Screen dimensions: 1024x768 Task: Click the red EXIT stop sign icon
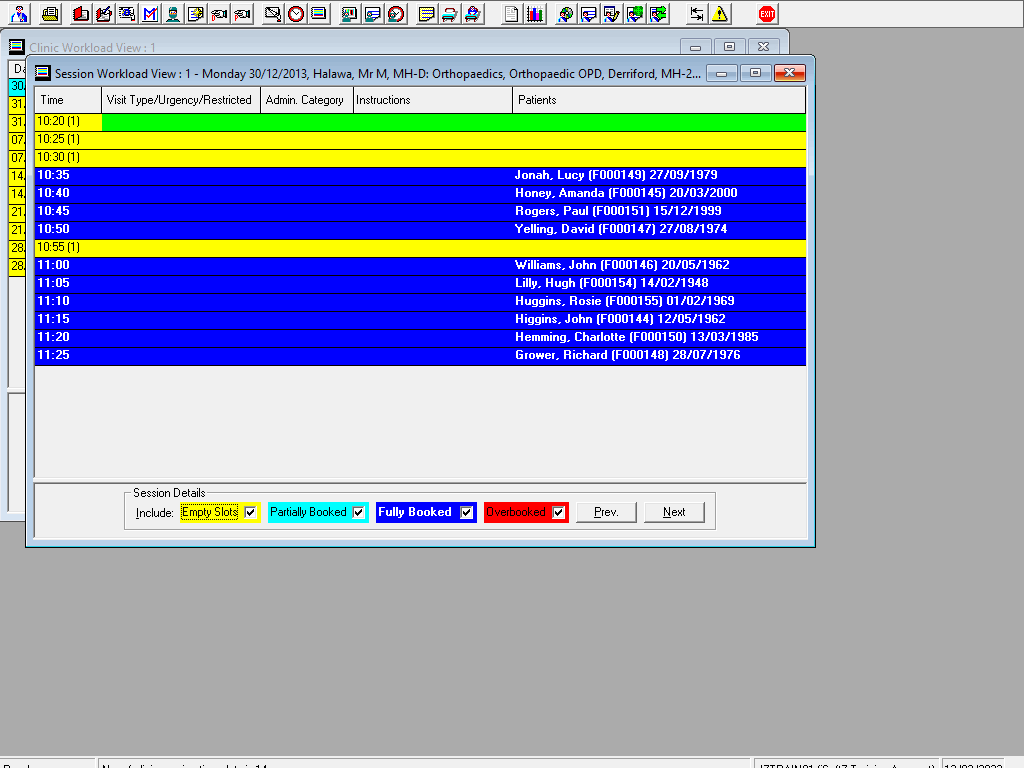point(767,14)
